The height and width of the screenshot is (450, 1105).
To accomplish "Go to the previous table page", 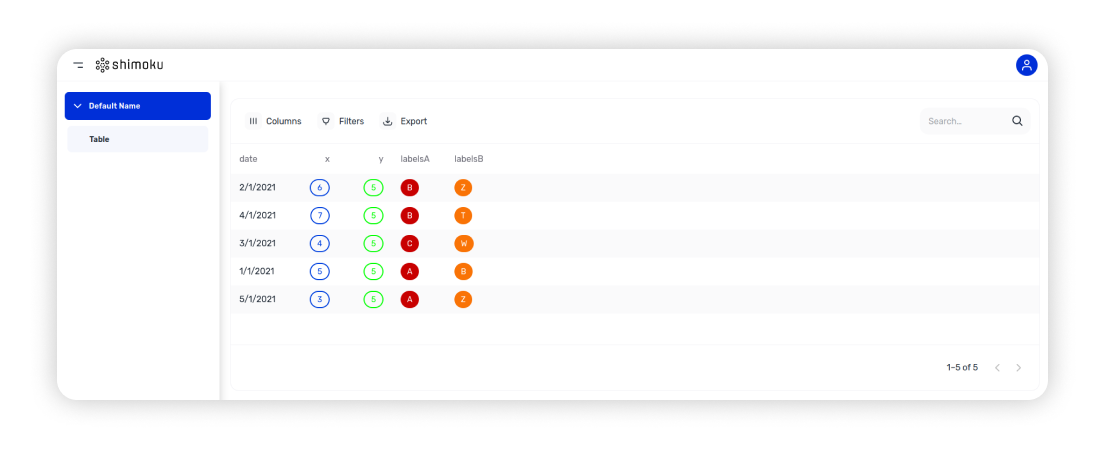I will click(x=997, y=368).
